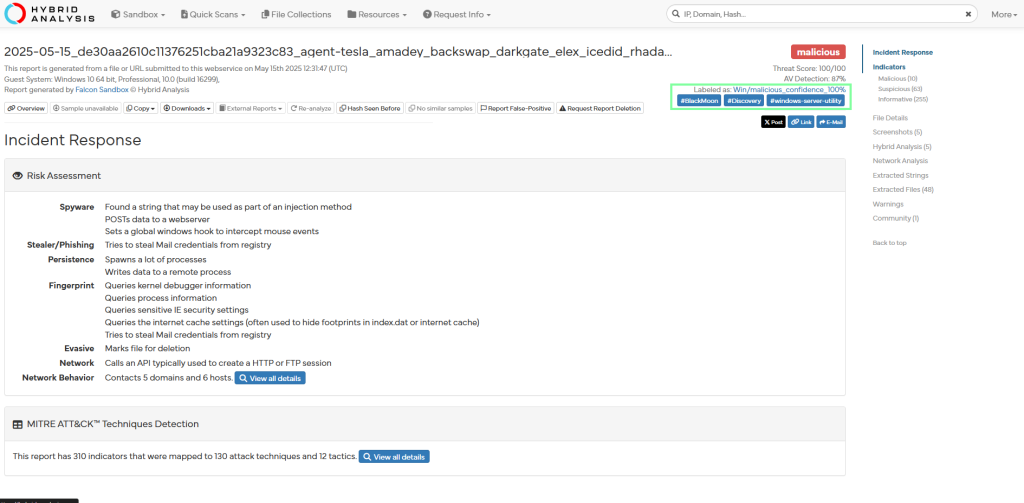The width and height of the screenshot is (1024, 503).
Task: Open the Sandbox dropdown menu
Action: click(138, 15)
